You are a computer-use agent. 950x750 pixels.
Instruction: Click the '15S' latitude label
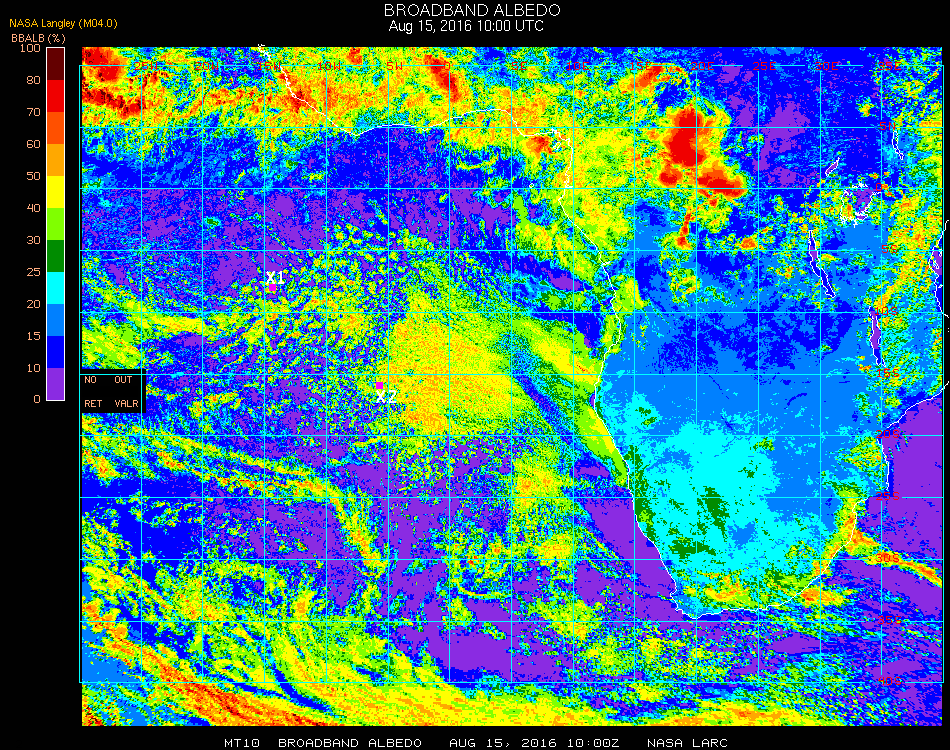[888, 373]
